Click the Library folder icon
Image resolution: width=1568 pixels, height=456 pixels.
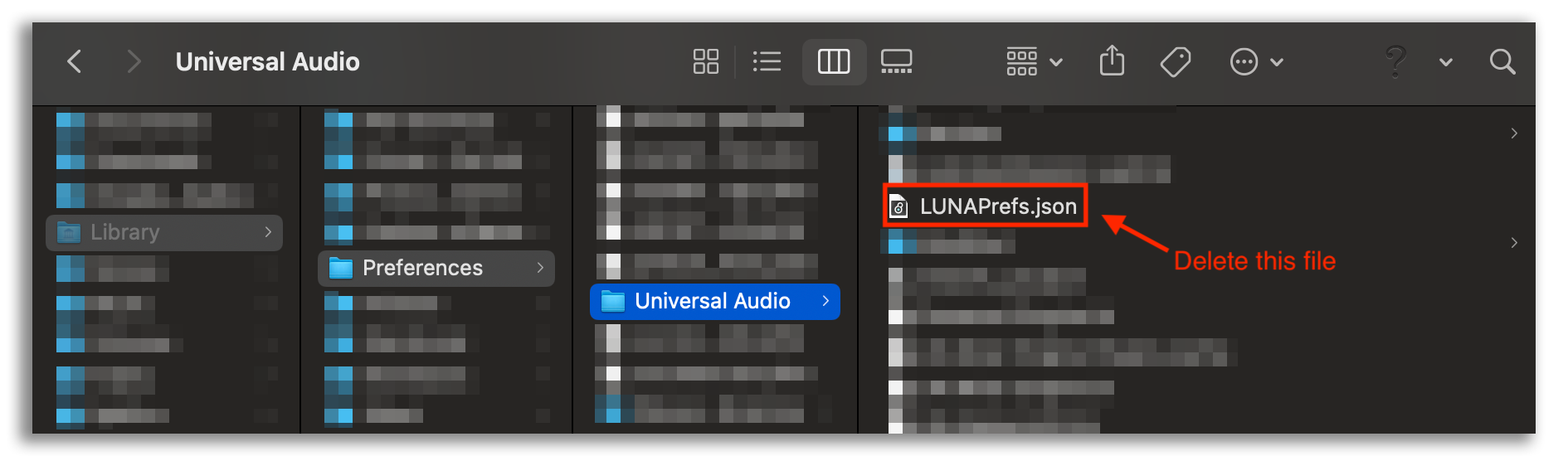click(69, 232)
